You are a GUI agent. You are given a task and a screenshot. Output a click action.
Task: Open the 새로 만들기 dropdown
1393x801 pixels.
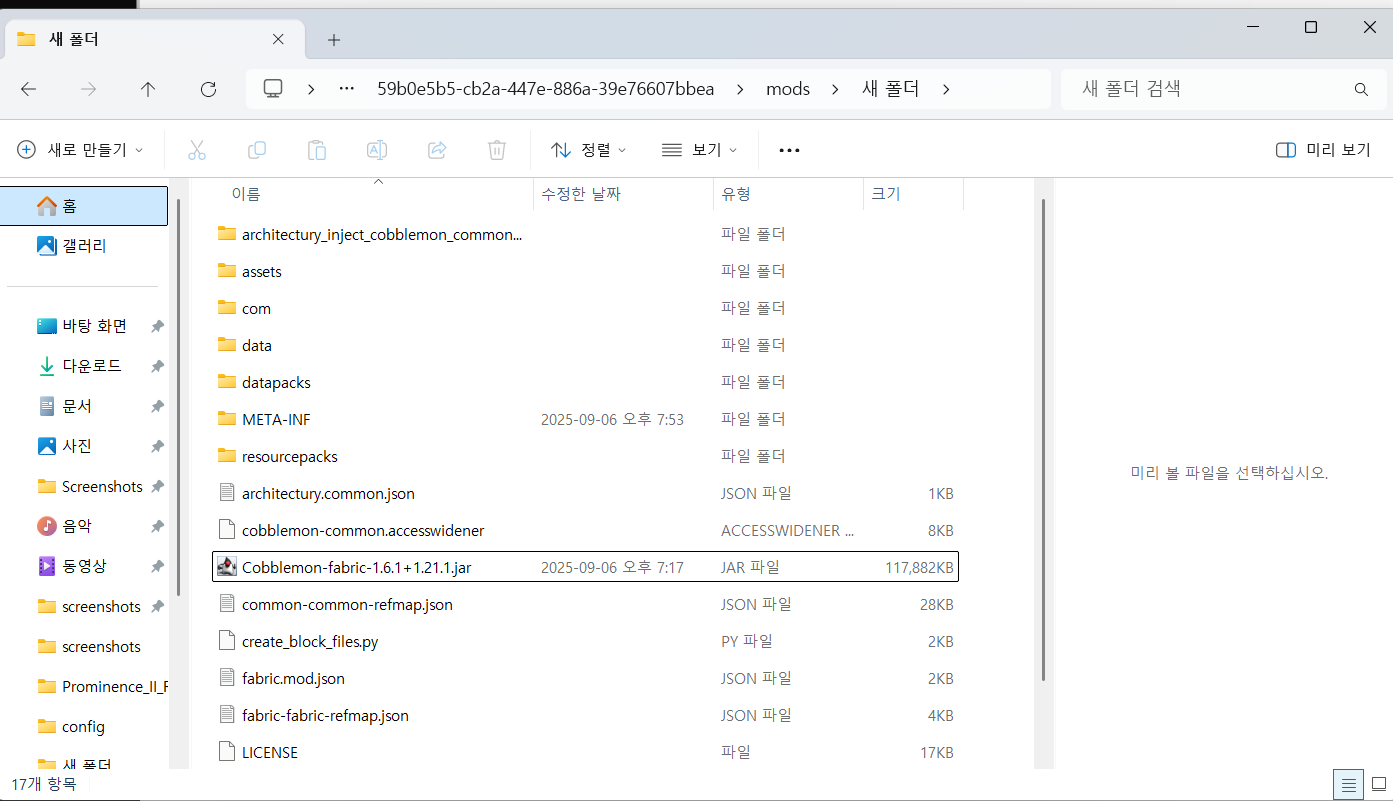(80, 150)
